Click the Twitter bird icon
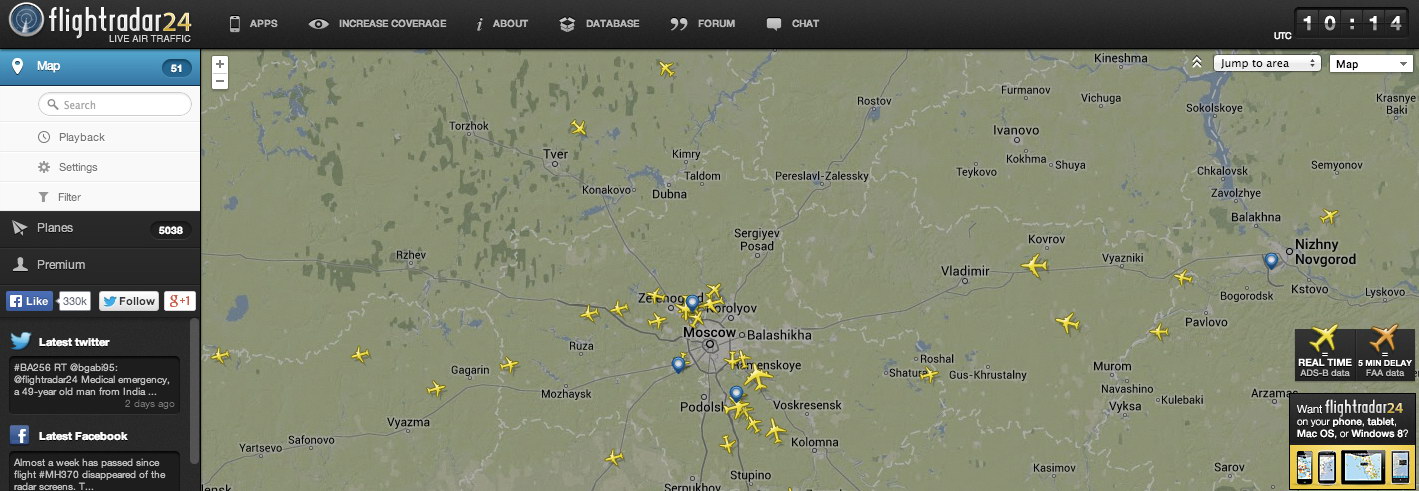This screenshot has width=1419, height=491. click(20, 341)
